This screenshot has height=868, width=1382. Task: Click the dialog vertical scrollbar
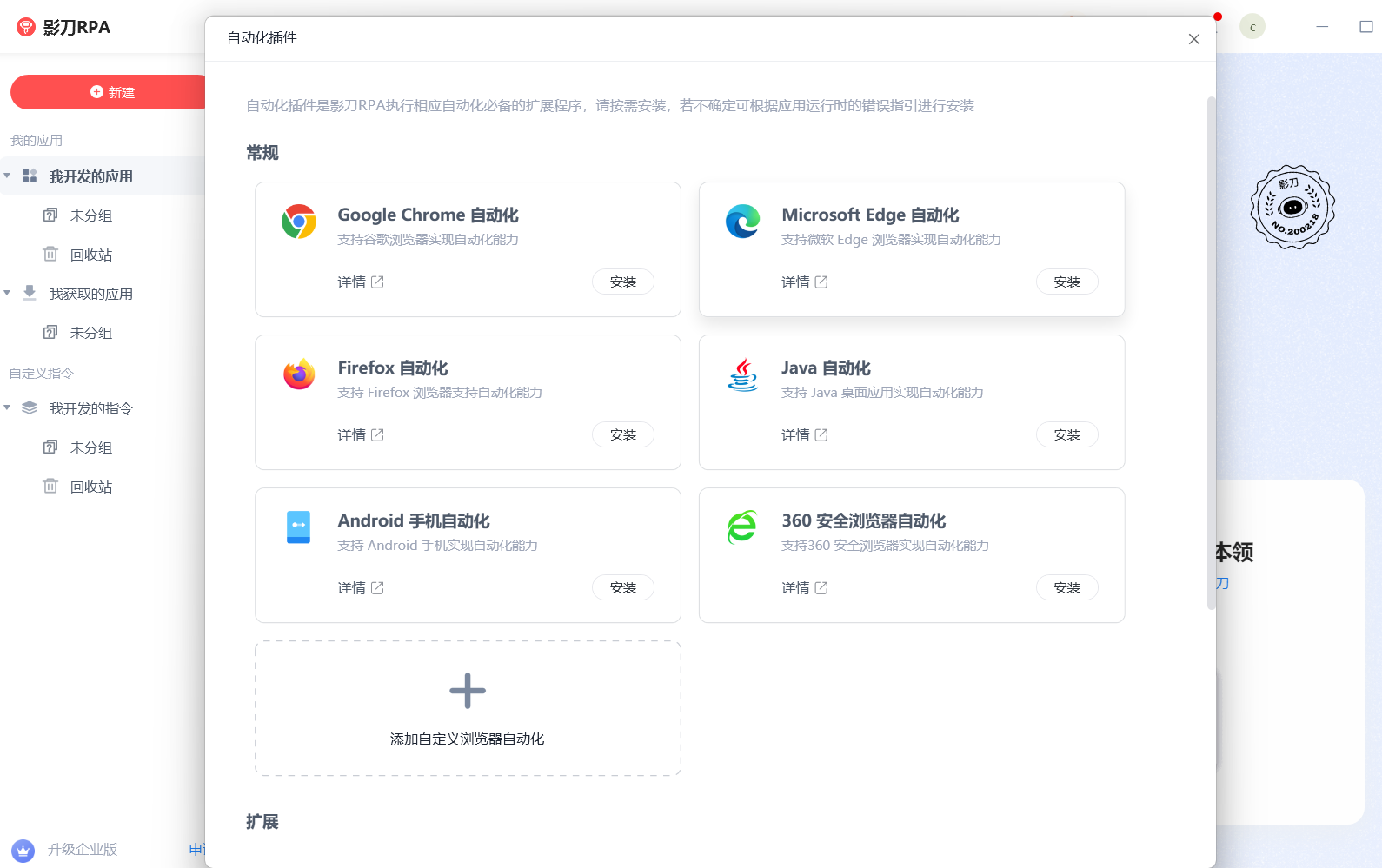(1211, 353)
